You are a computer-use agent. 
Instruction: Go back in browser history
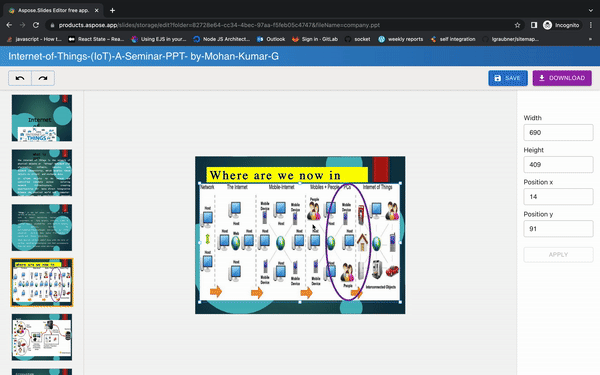[9, 25]
